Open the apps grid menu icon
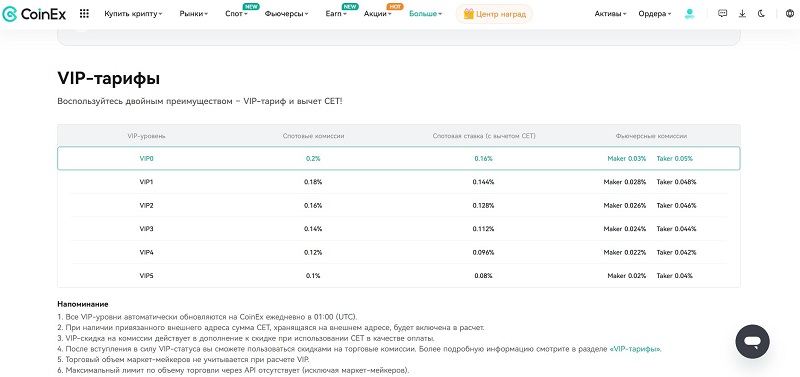Image resolution: width=800 pixels, height=377 pixels. click(x=84, y=14)
